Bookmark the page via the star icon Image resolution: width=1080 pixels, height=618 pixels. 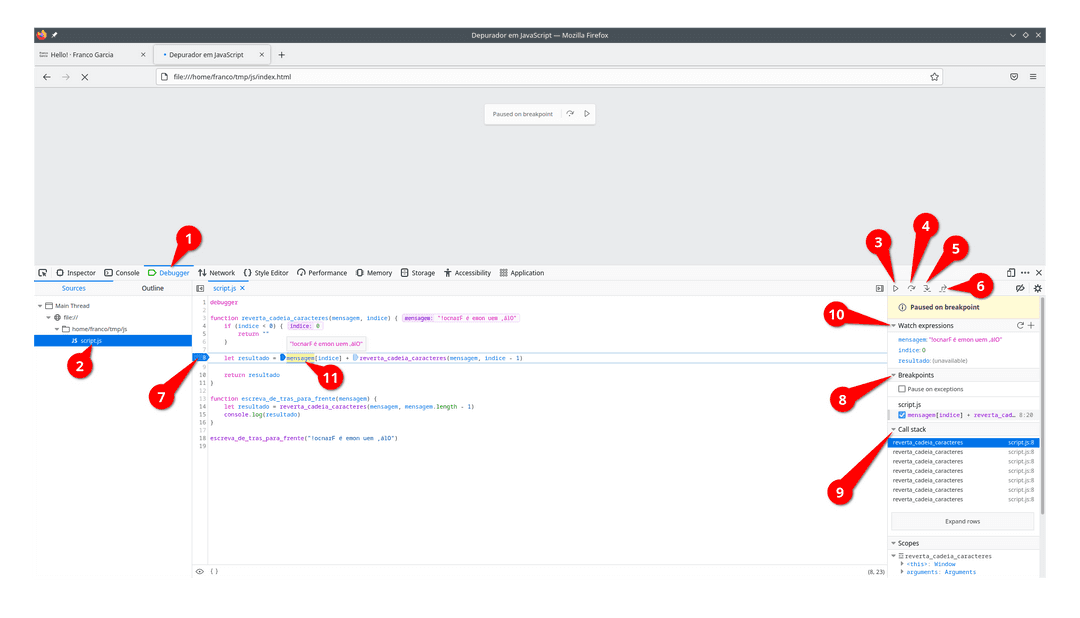click(935, 76)
